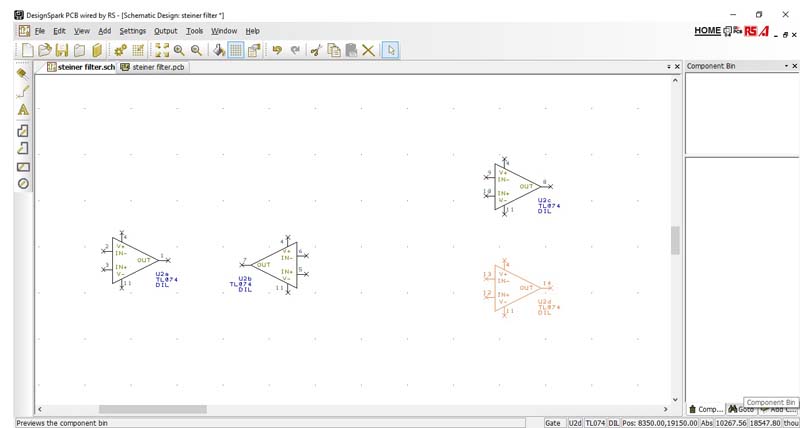Open the project icon in the toolbar

[79, 50]
